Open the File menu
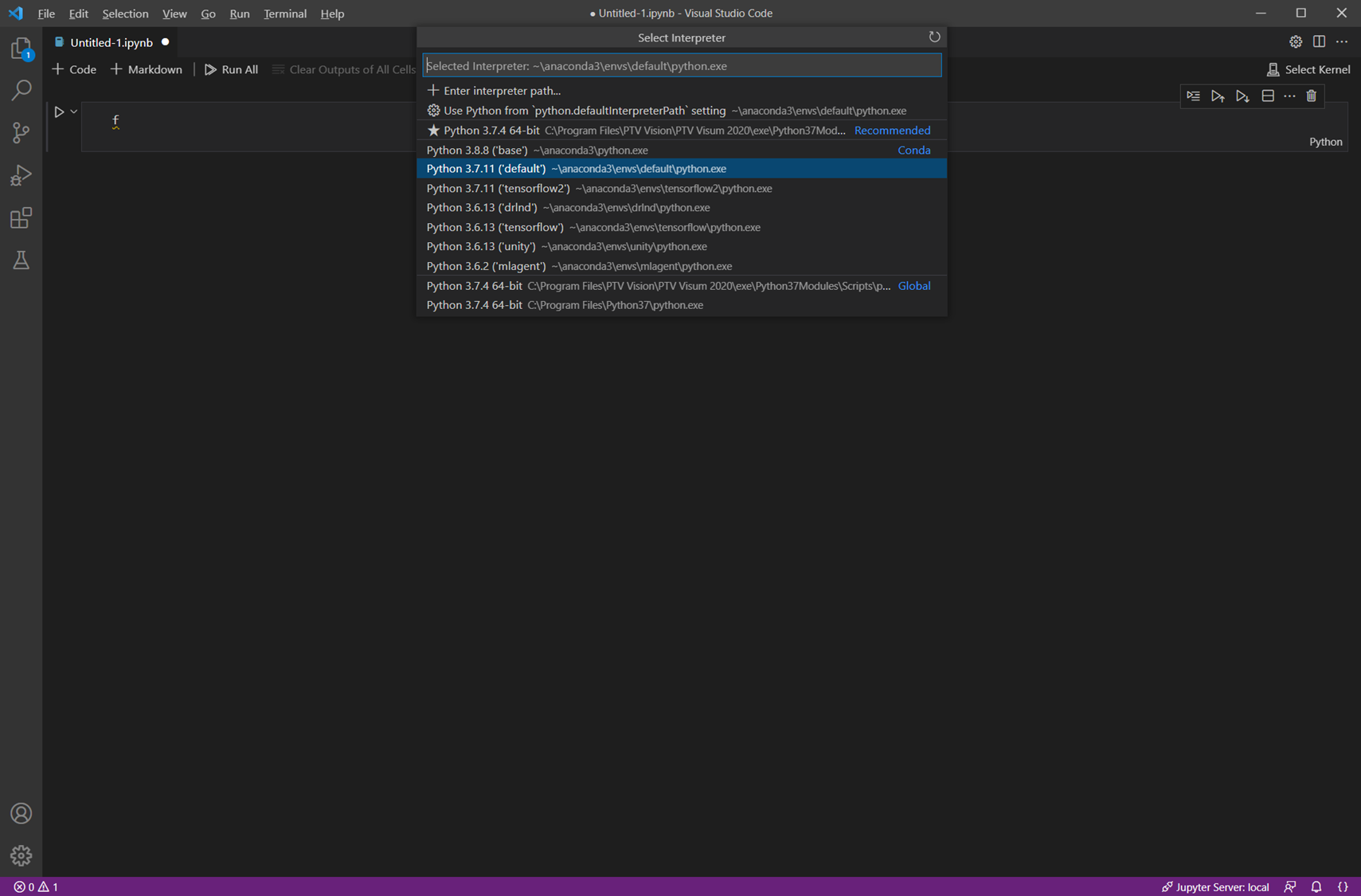This screenshot has width=1361, height=896. (x=46, y=14)
